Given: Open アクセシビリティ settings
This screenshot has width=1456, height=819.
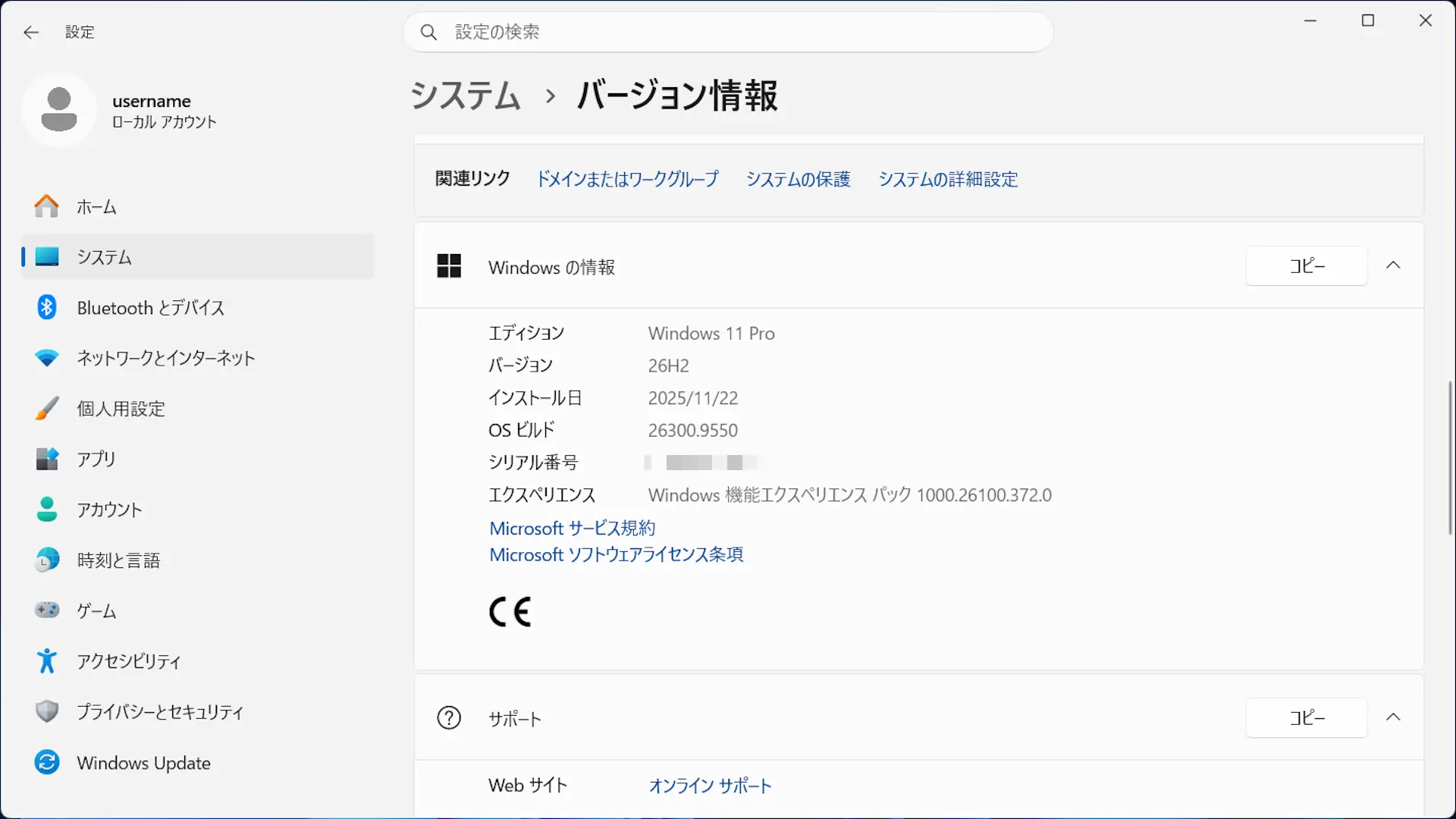Looking at the screenshot, I should point(198,661).
